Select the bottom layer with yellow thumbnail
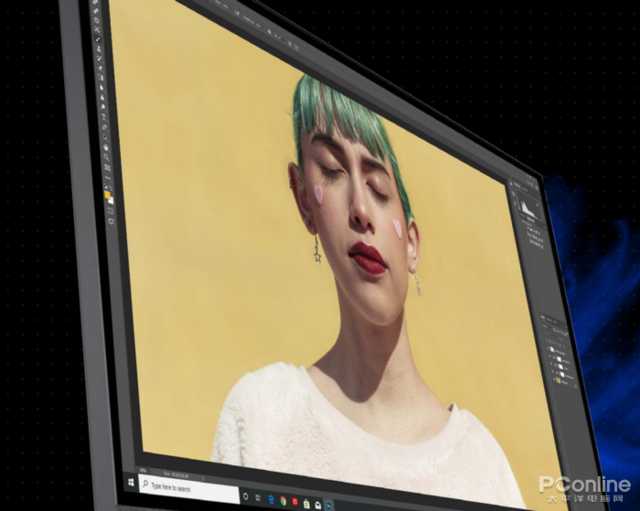 point(562,381)
